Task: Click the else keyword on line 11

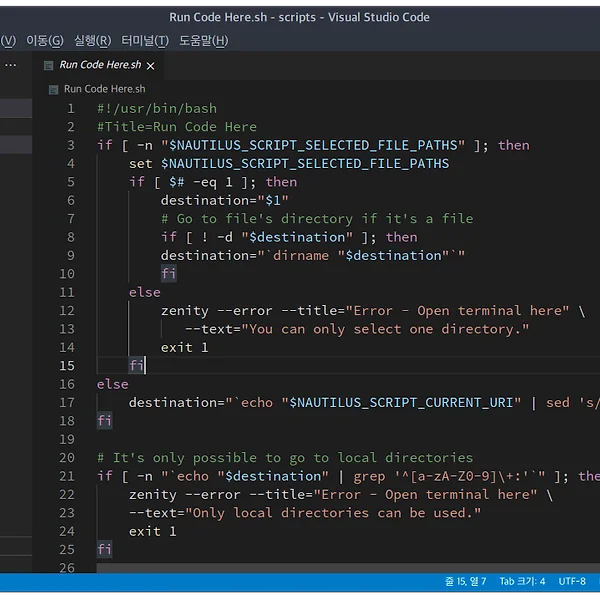Action: 145,292
